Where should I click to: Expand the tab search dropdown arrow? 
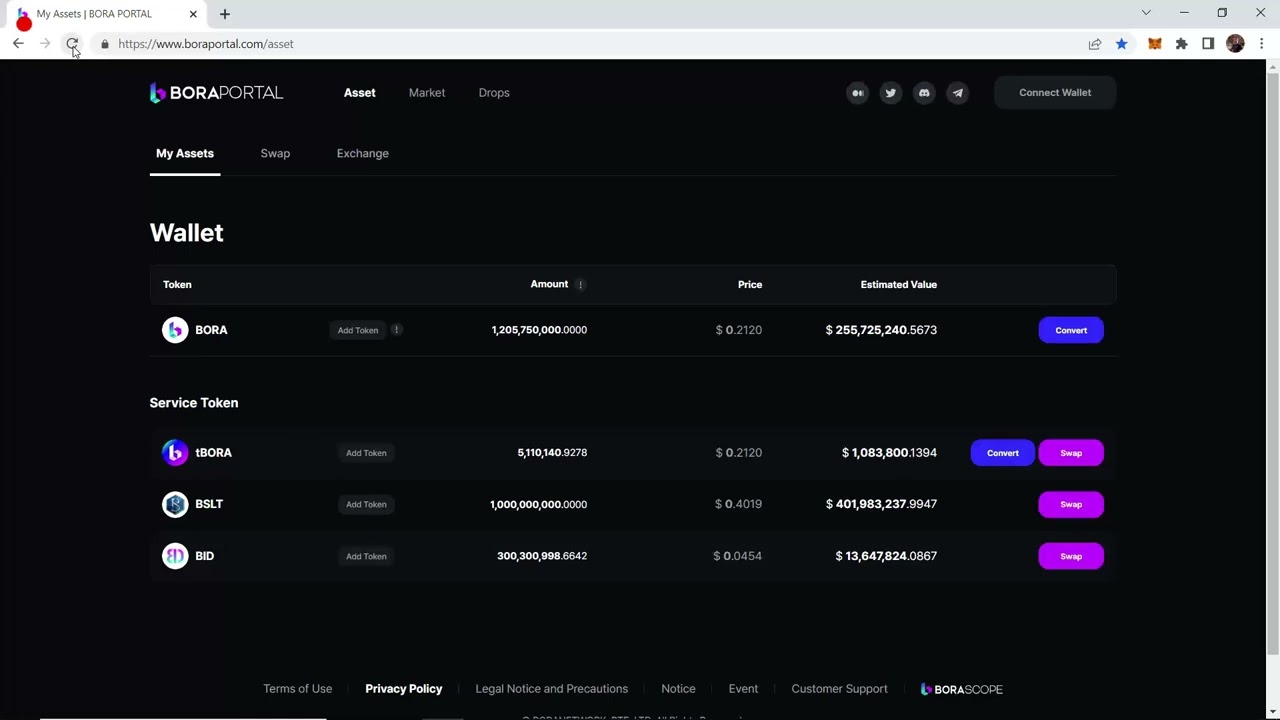click(x=1146, y=13)
